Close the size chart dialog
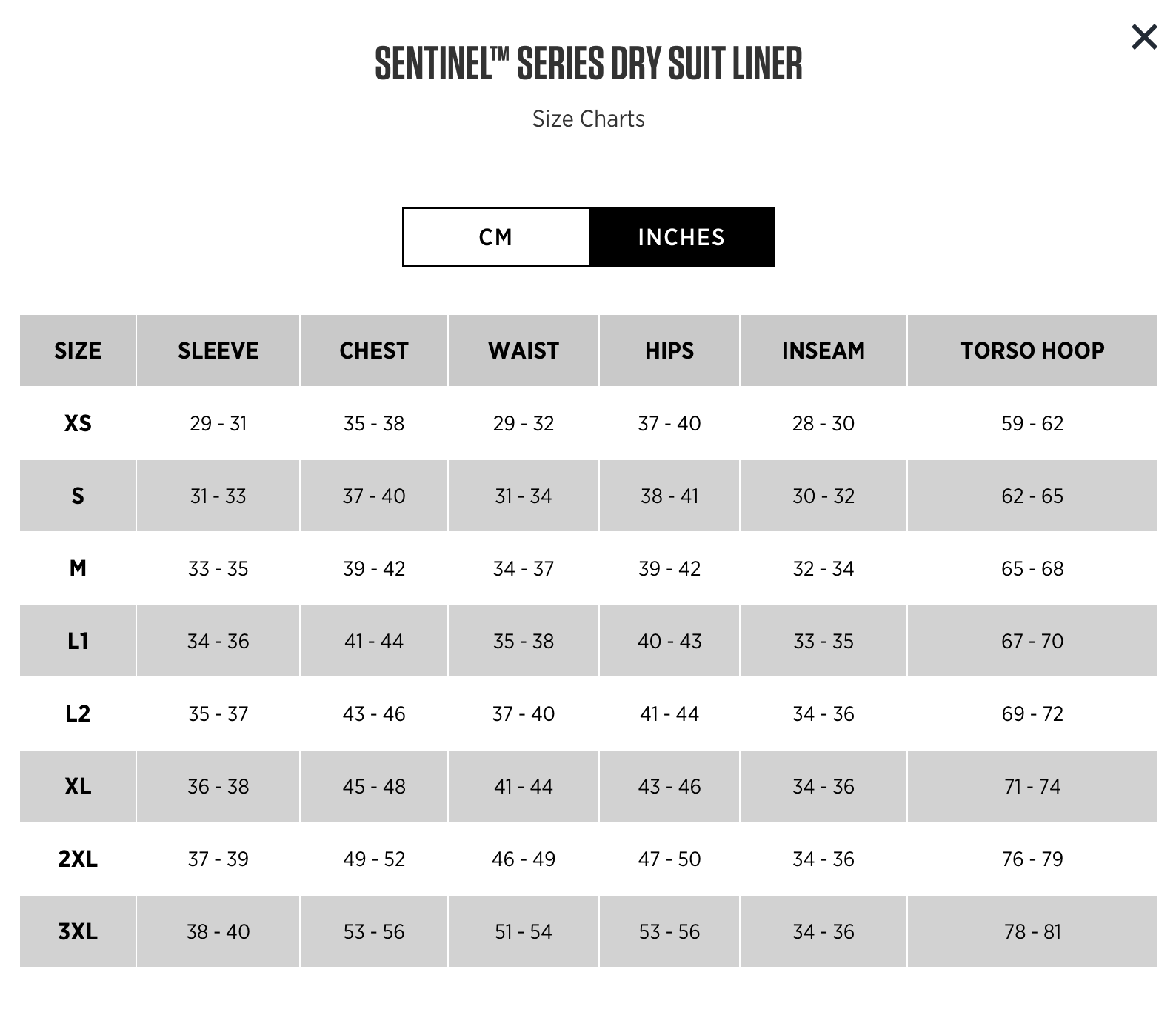 pyautogui.click(x=1143, y=36)
